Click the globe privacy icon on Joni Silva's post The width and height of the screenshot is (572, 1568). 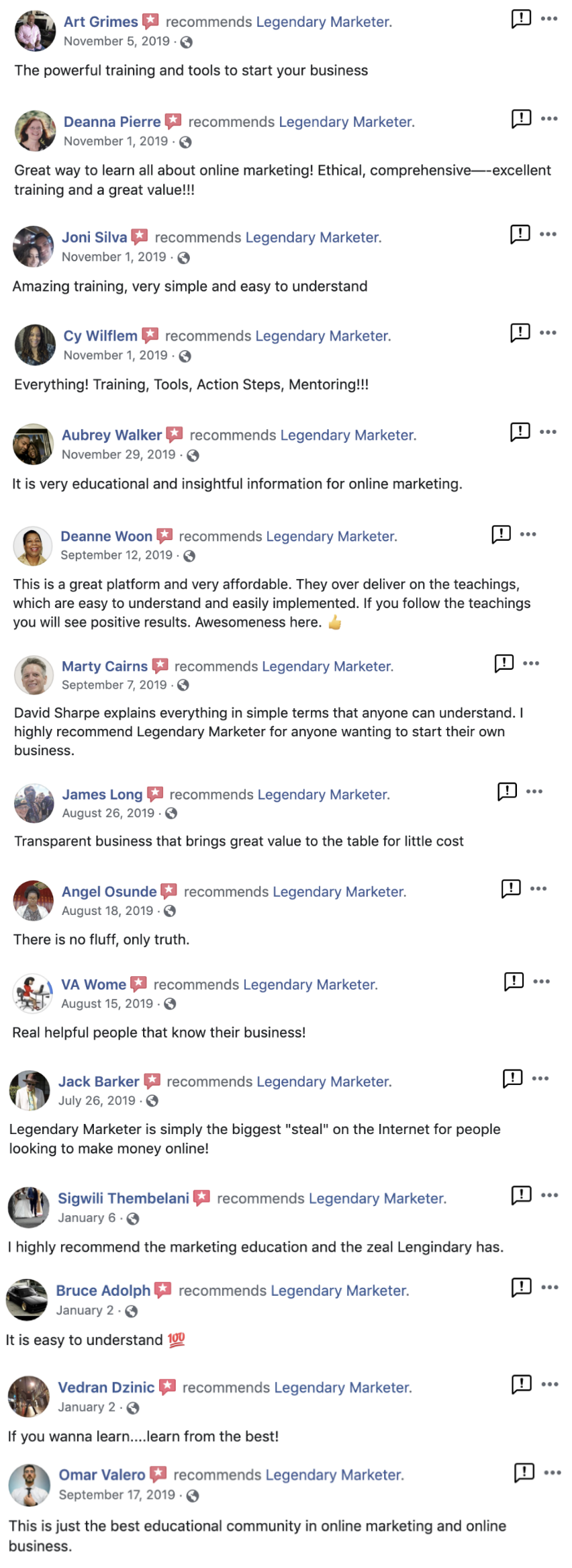[x=183, y=258]
